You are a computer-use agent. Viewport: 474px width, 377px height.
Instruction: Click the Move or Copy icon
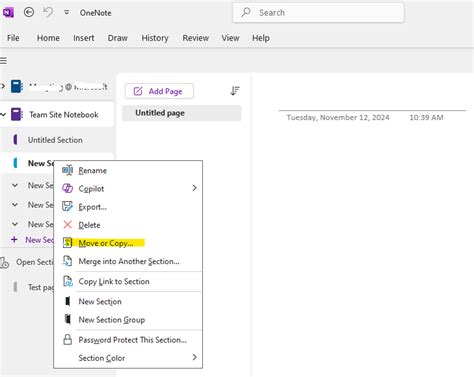[x=67, y=243]
